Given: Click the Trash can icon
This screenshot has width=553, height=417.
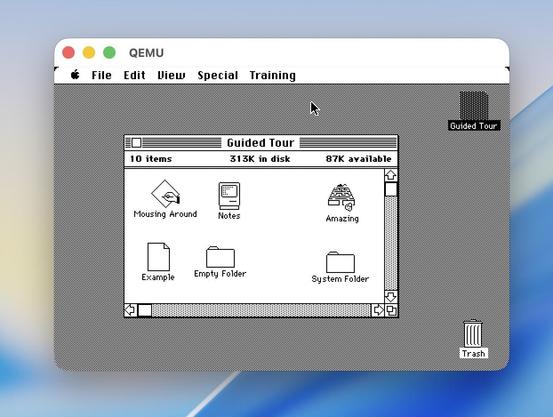Looking at the screenshot, I should pyautogui.click(x=473, y=333).
